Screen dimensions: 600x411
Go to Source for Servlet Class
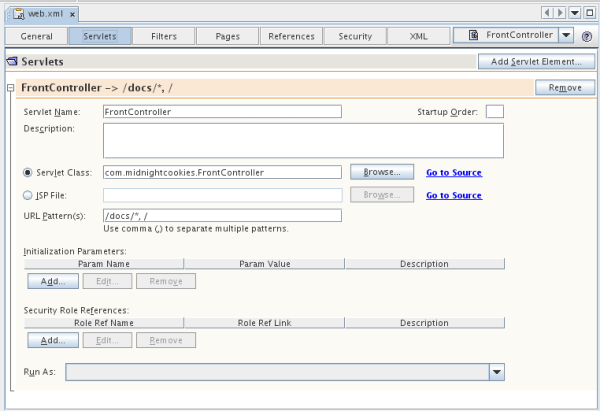pos(454,173)
